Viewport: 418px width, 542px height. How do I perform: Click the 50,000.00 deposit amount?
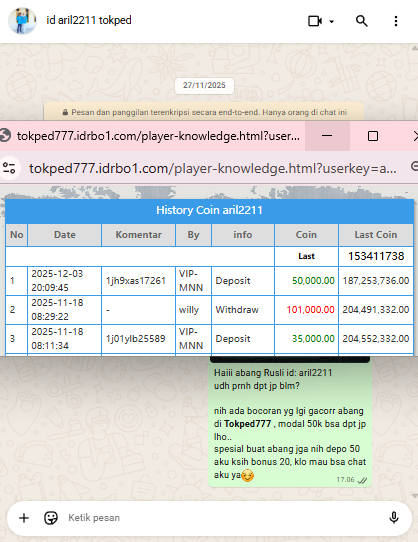313,281
